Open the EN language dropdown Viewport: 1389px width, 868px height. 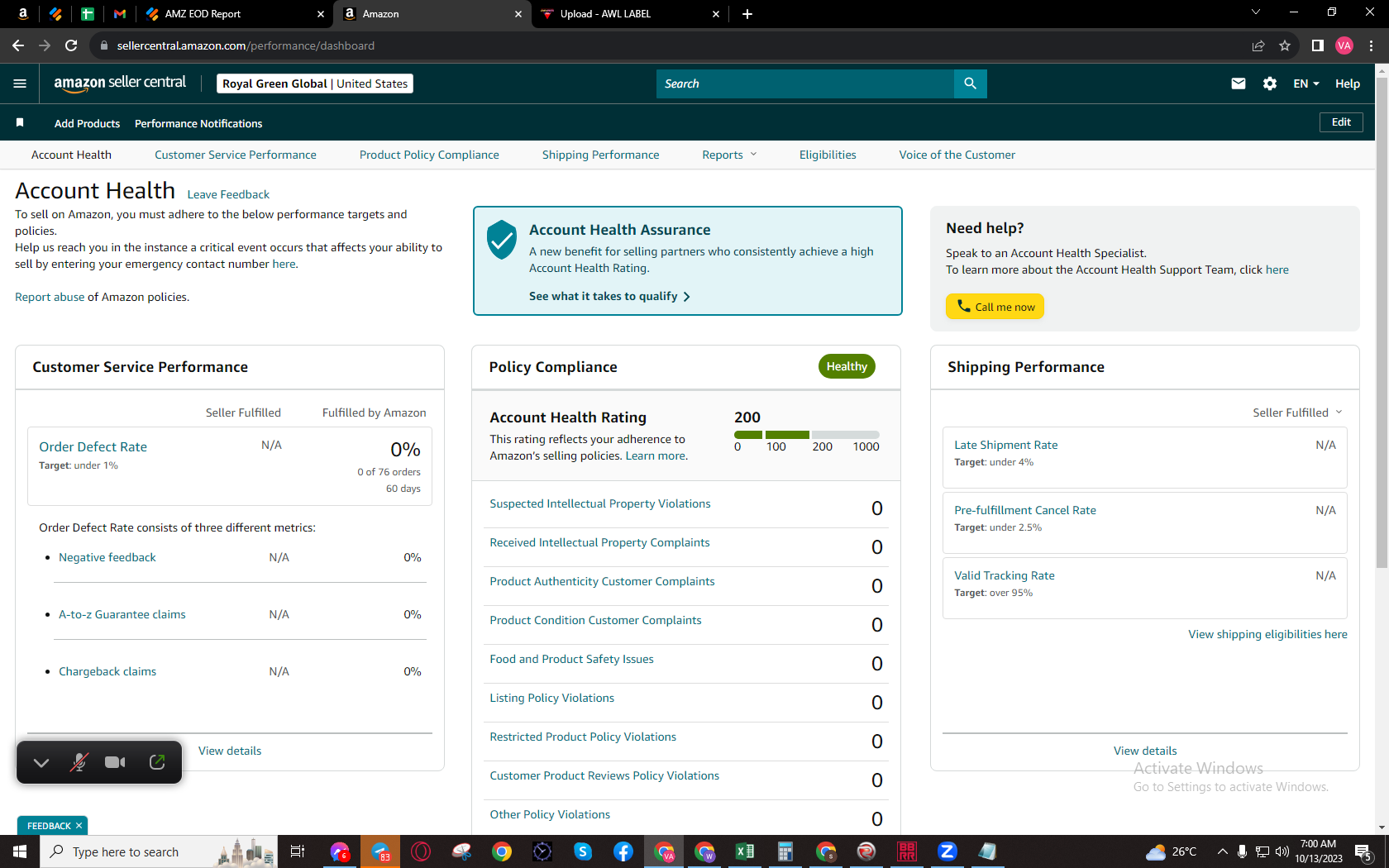(1306, 83)
